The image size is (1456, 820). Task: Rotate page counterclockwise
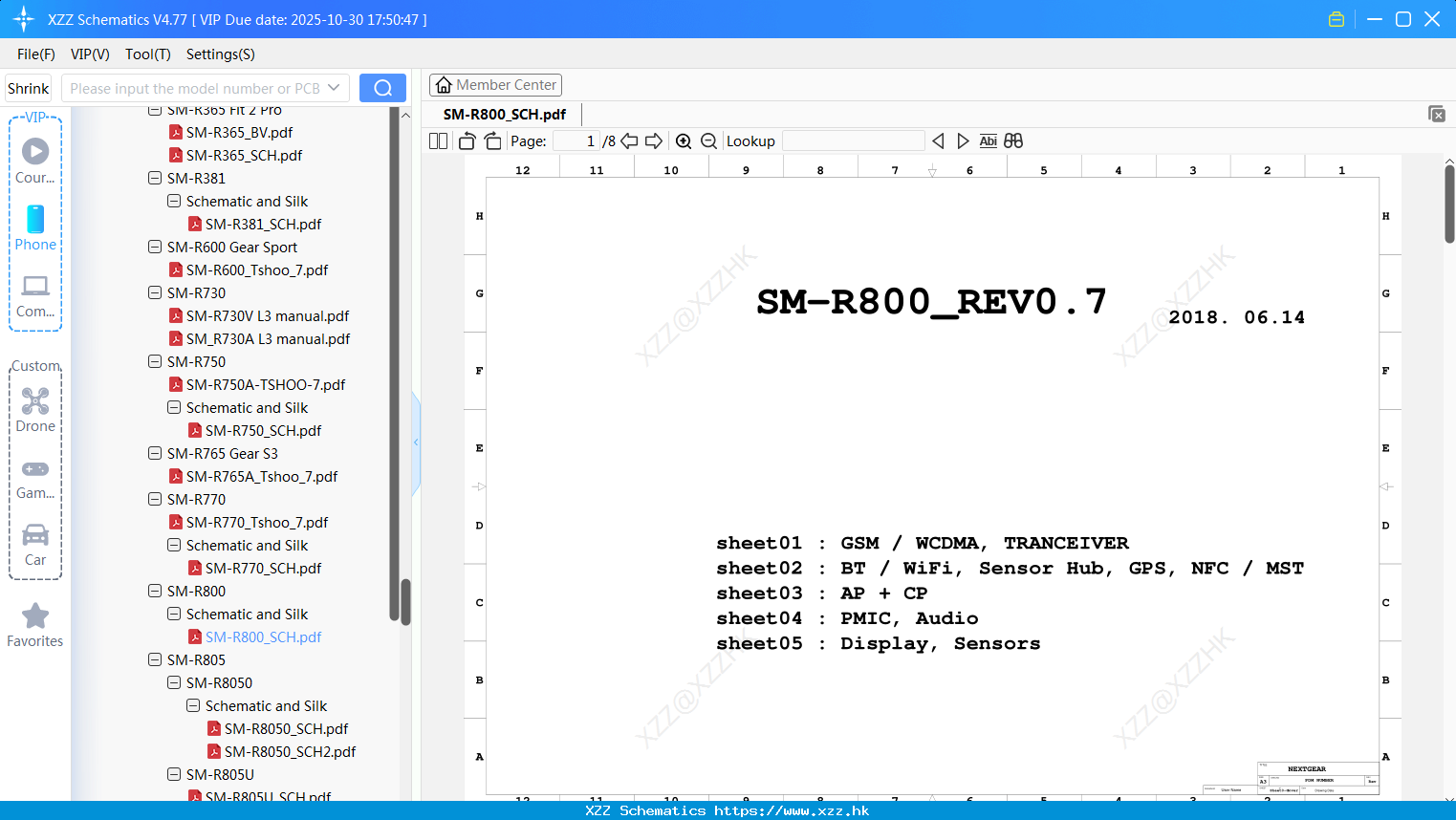[x=467, y=140]
